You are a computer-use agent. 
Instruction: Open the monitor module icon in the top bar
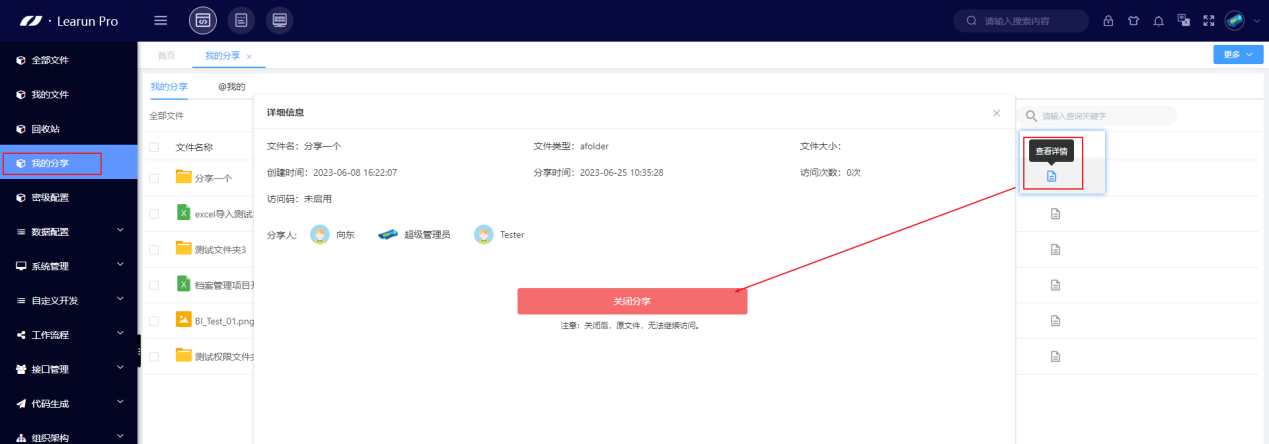(x=280, y=20)
